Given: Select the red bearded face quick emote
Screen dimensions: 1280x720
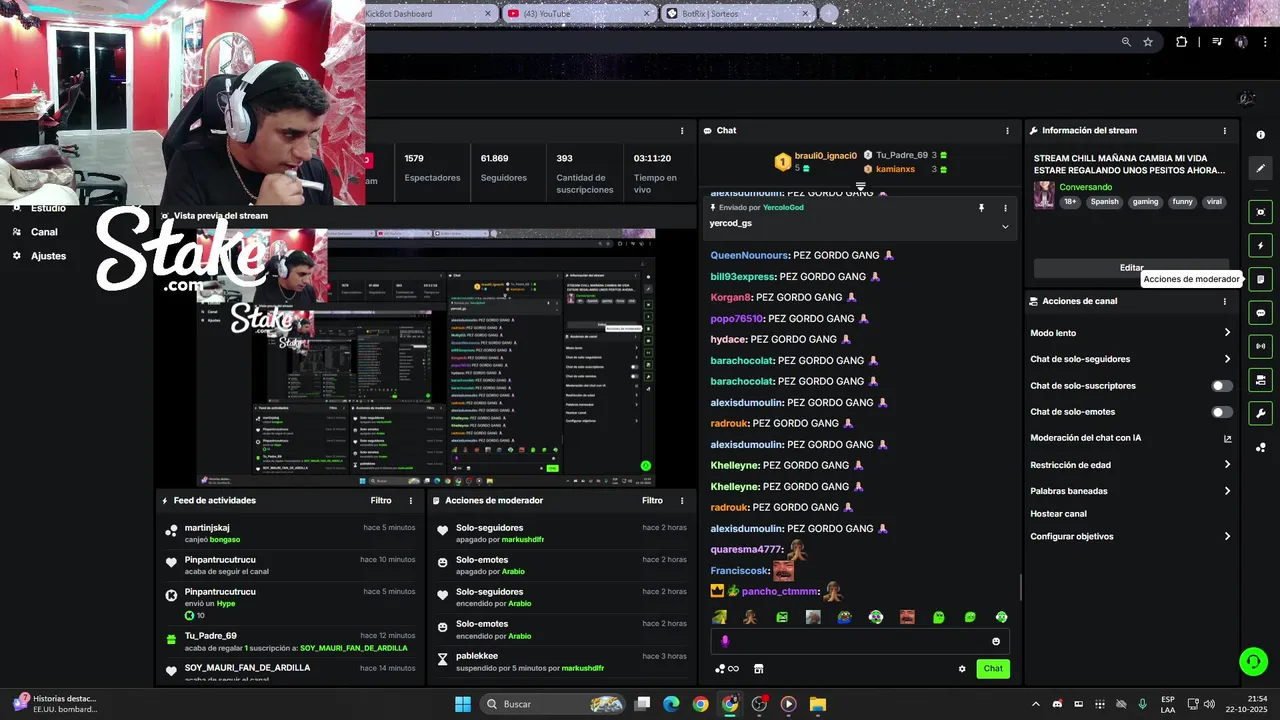Looking at the screenshot, I should tap(907, 617).
